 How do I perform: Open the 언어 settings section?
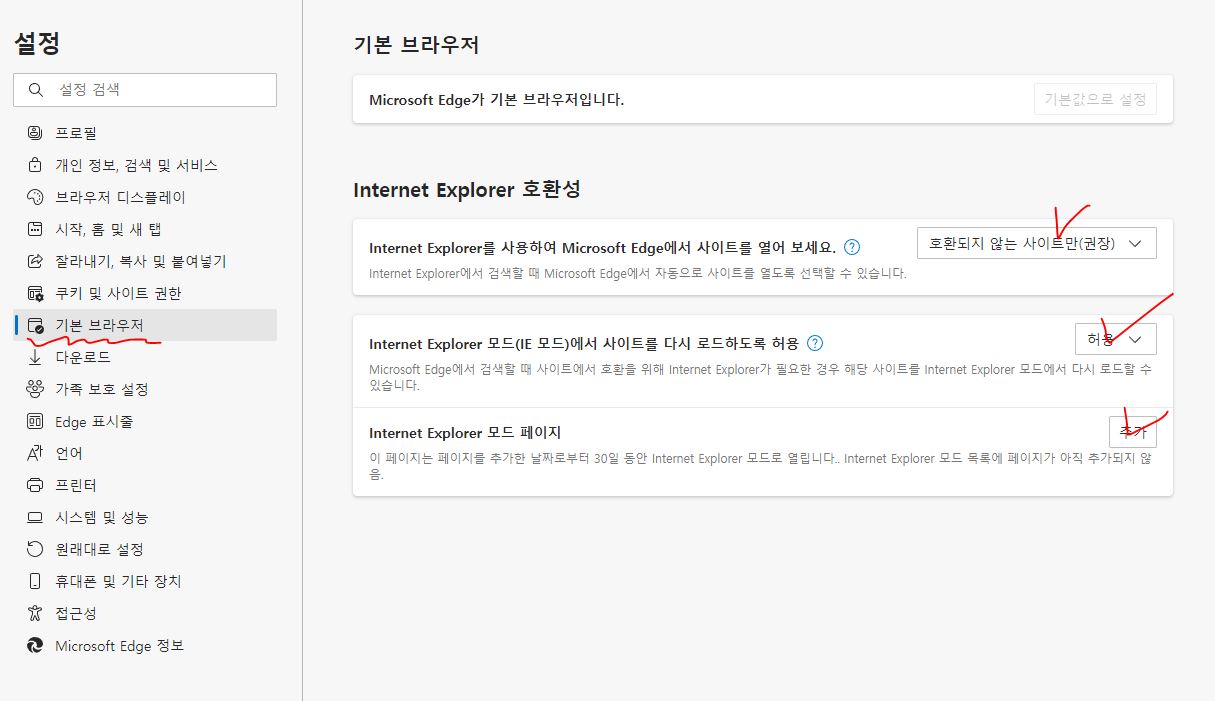click(145, 453)
